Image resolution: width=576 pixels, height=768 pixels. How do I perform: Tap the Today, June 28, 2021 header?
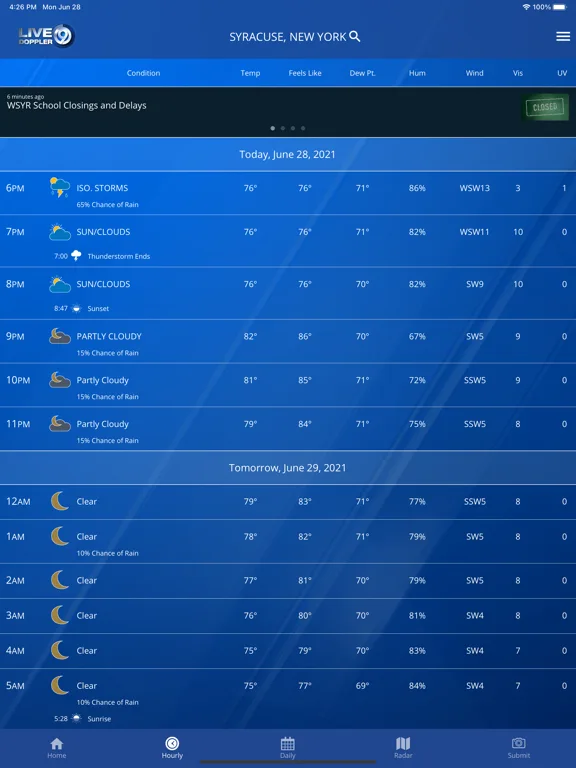pos(288,154)
